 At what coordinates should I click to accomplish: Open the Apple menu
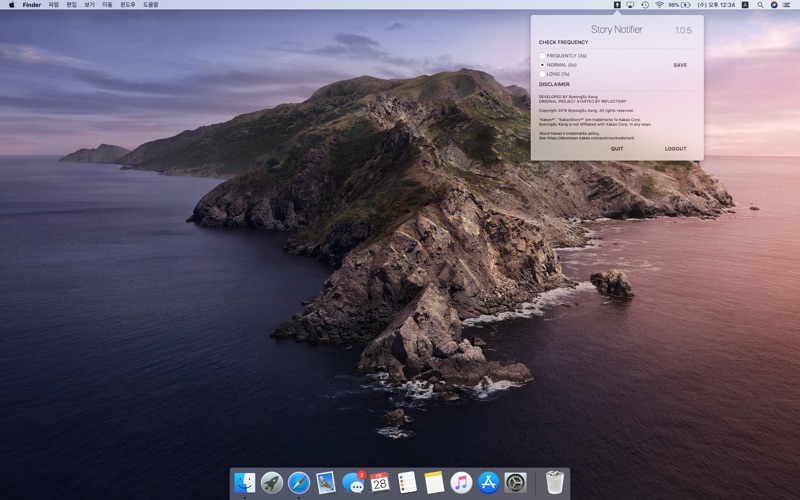[12, 5]
